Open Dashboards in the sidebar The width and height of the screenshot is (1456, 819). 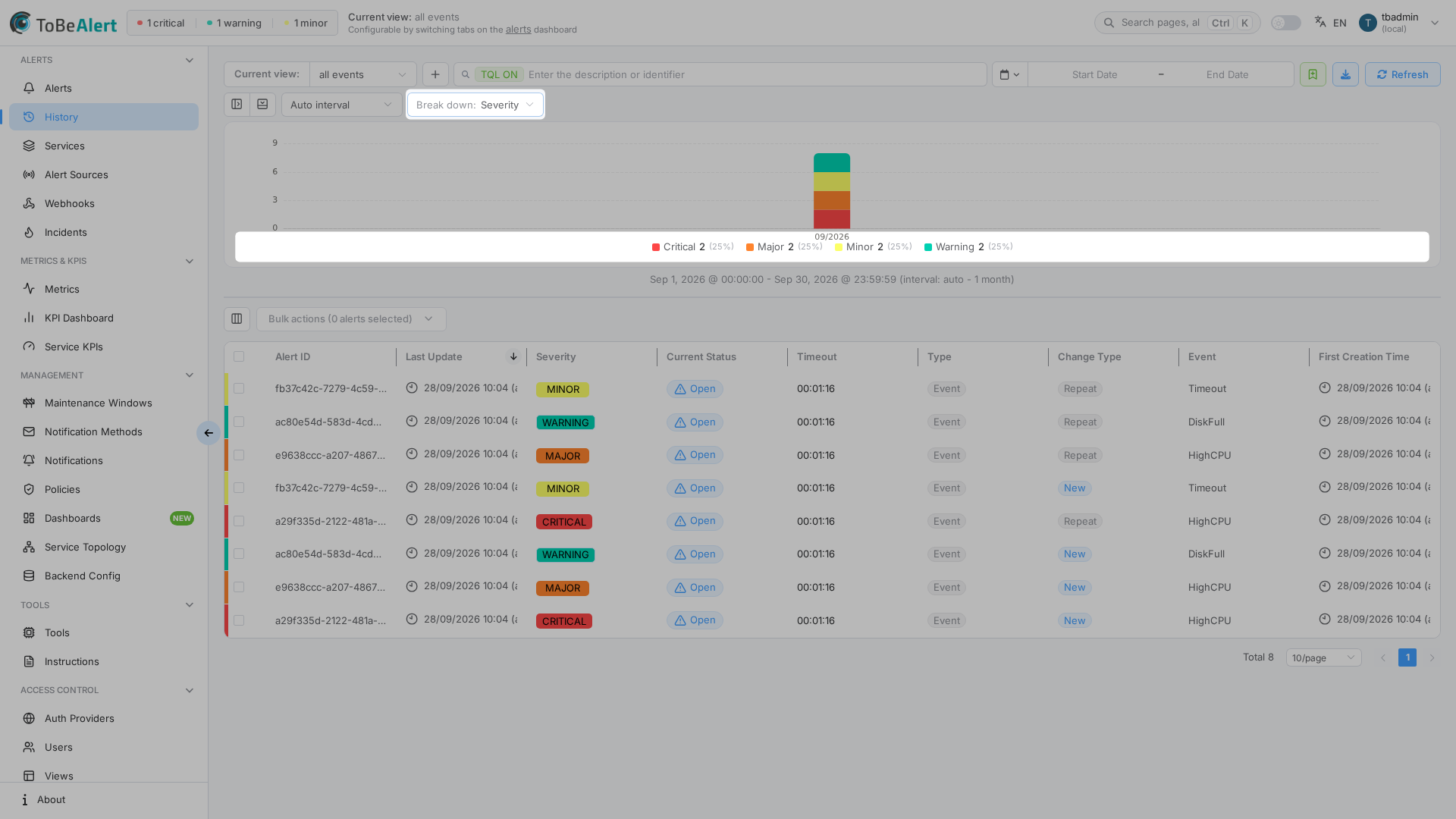point(104,518)
